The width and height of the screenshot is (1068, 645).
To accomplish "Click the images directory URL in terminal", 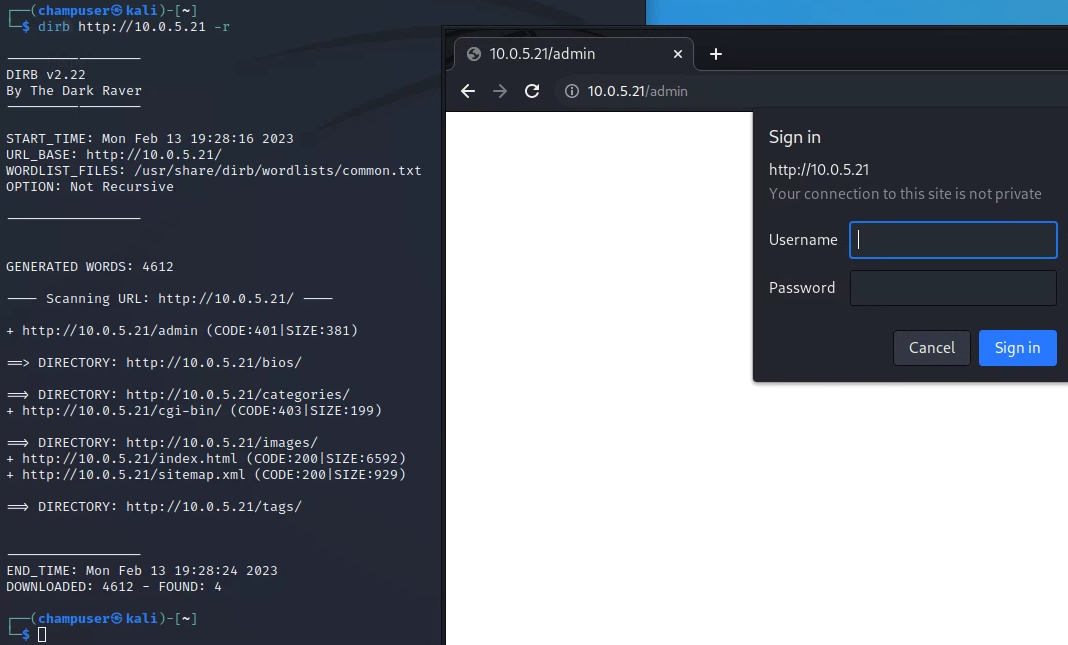I will pos(221,442).
